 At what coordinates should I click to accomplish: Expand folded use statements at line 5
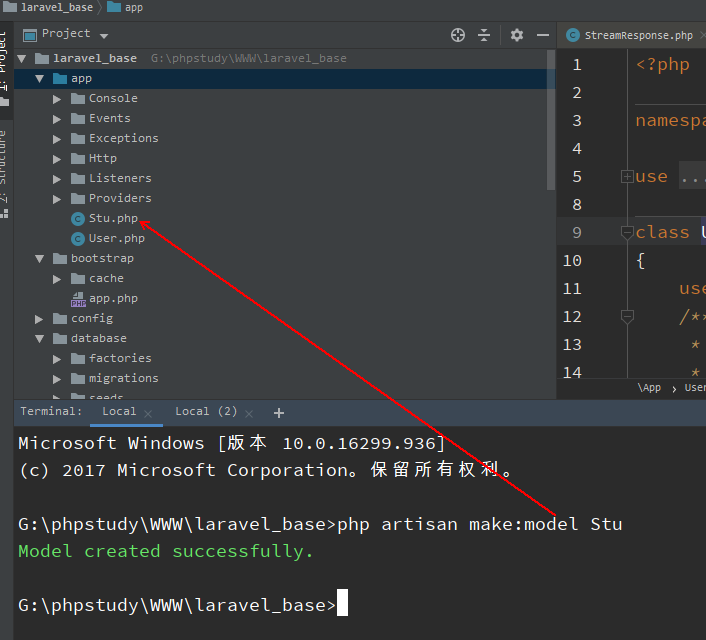click(x=627, y=176)
